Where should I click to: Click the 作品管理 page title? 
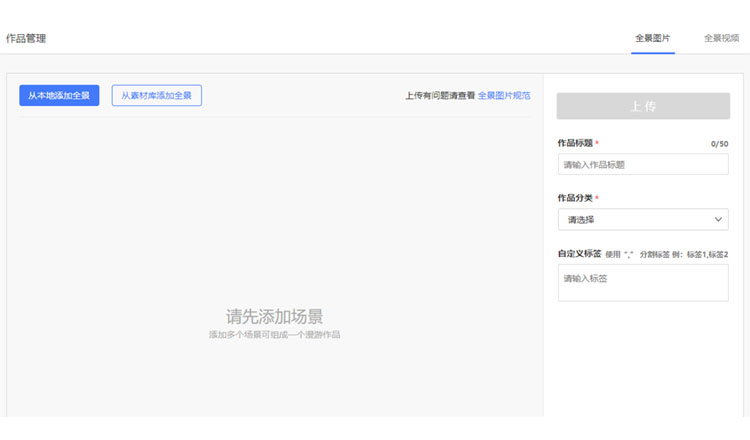pos(26,38)
